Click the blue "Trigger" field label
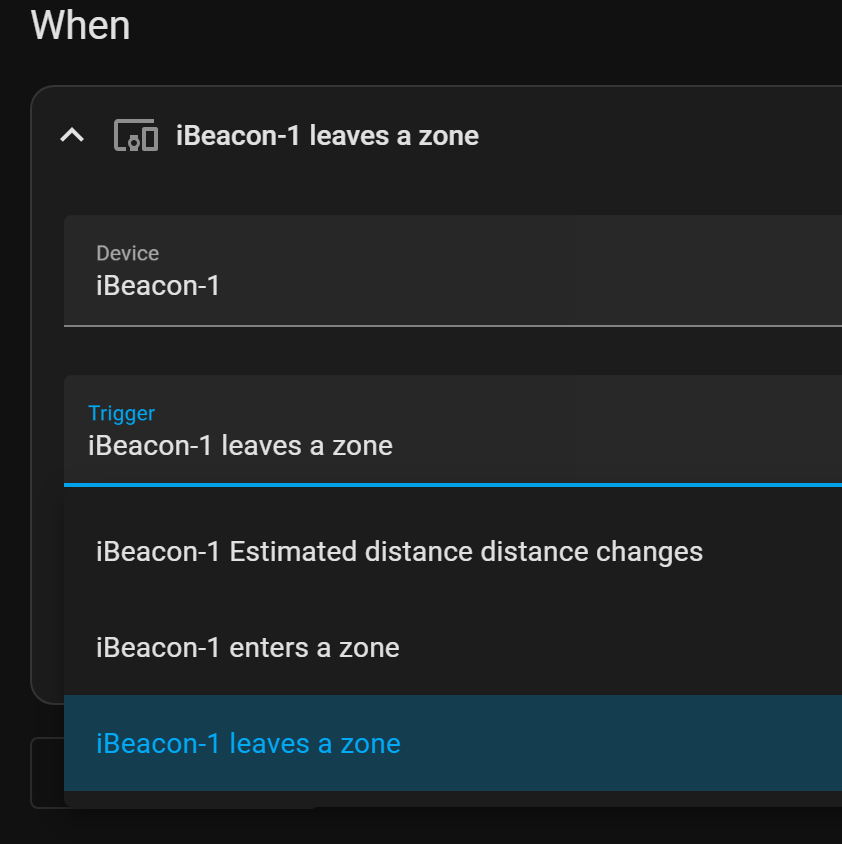This screenshot has width=842, height=844. tap(121, 413)
